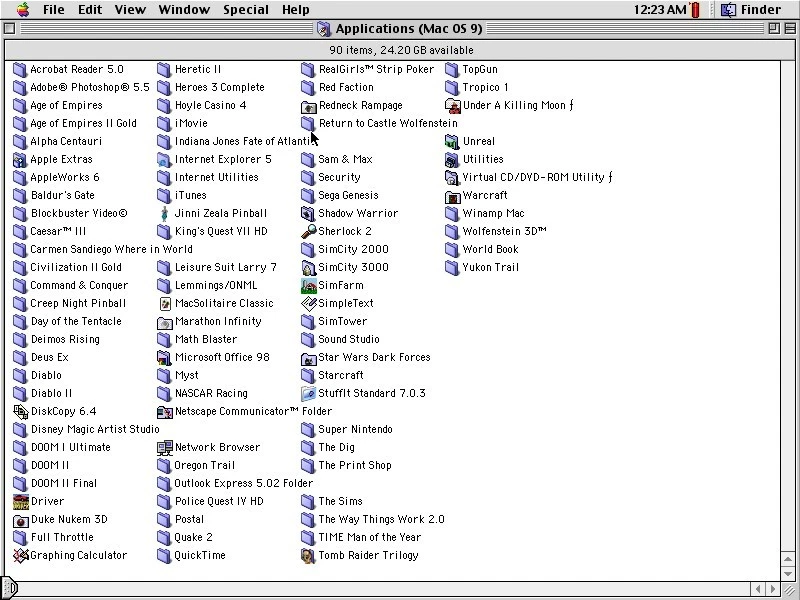800x600 pixels.
Task: Select the Graphing Calculator icon
Action: point(21,556)
